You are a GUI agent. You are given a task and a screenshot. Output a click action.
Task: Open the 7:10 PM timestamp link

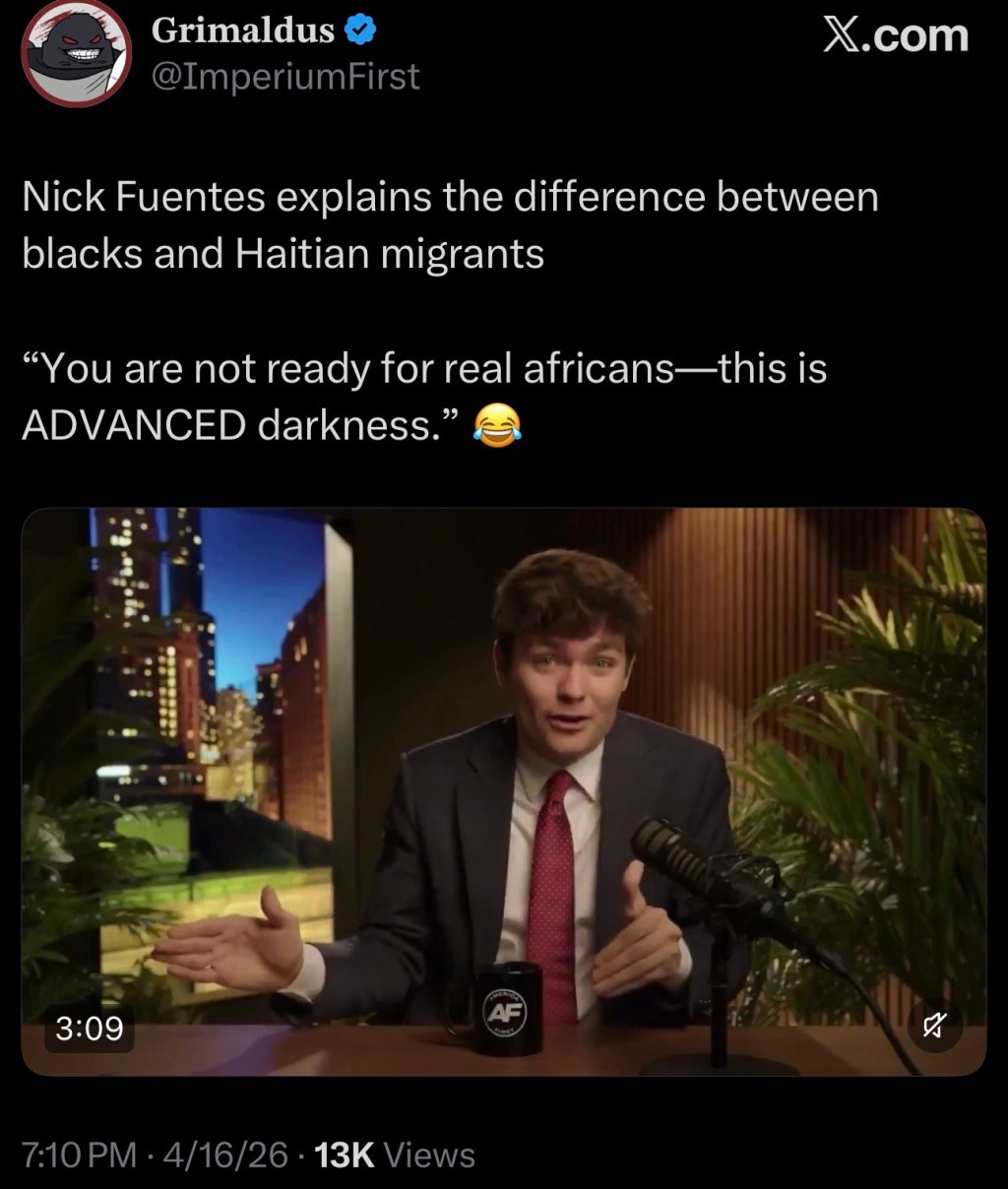click(80, 1155)
